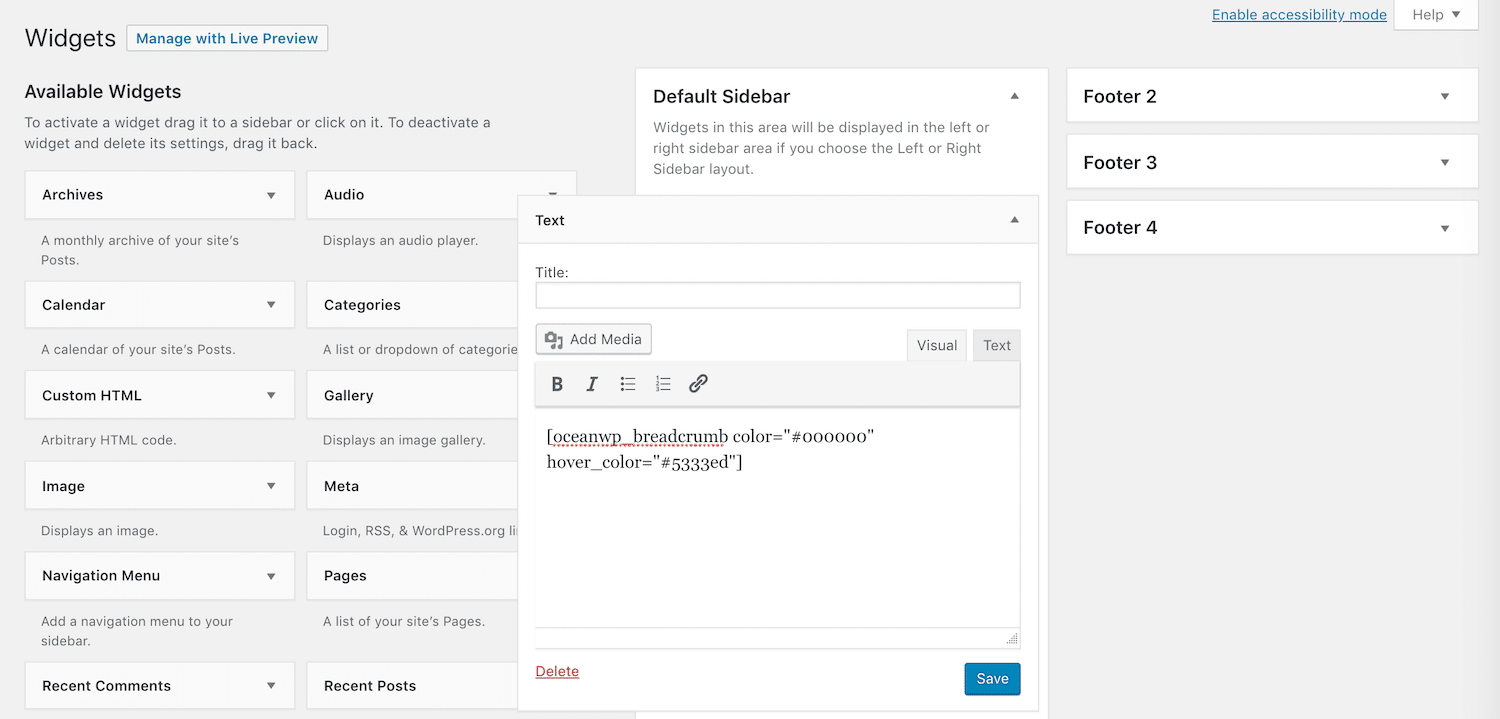The image size is (1500, 719).
Task: Toggle bold formatting in the Text widget editor
Action: (557, 384)
